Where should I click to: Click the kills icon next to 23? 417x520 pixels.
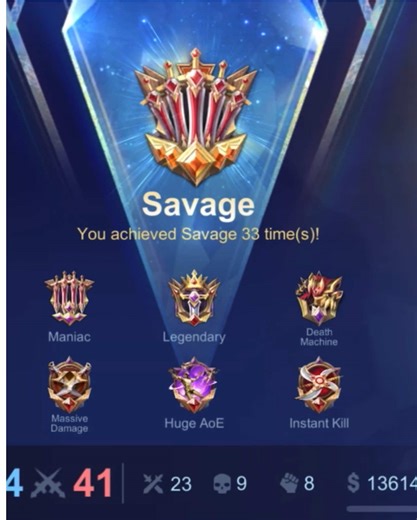[153, 484]
